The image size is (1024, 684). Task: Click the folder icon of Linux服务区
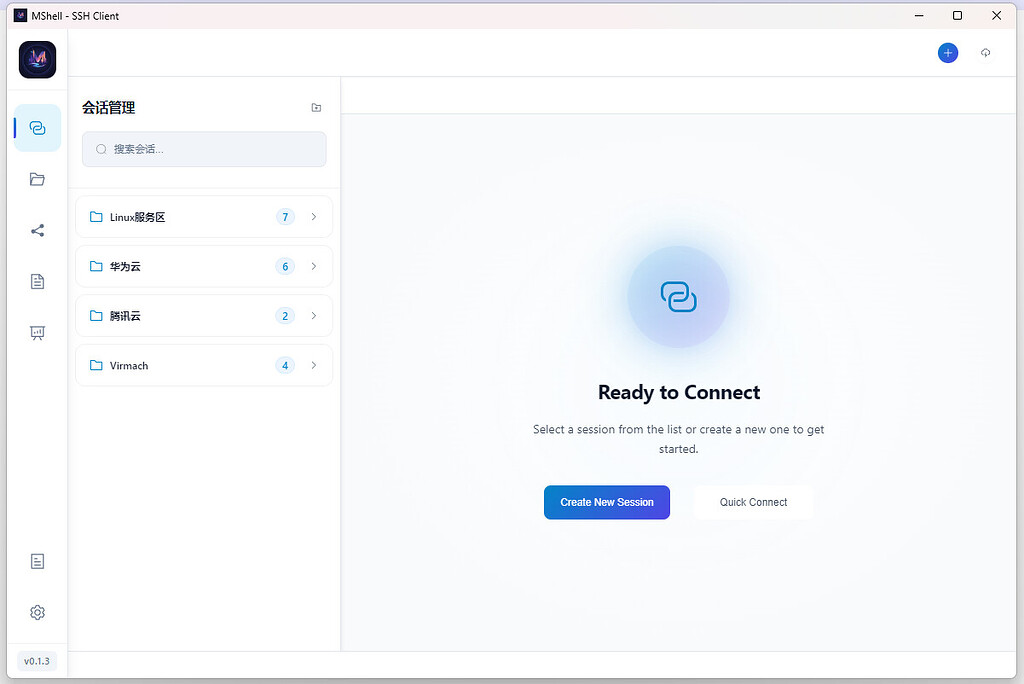coord(96,217)
